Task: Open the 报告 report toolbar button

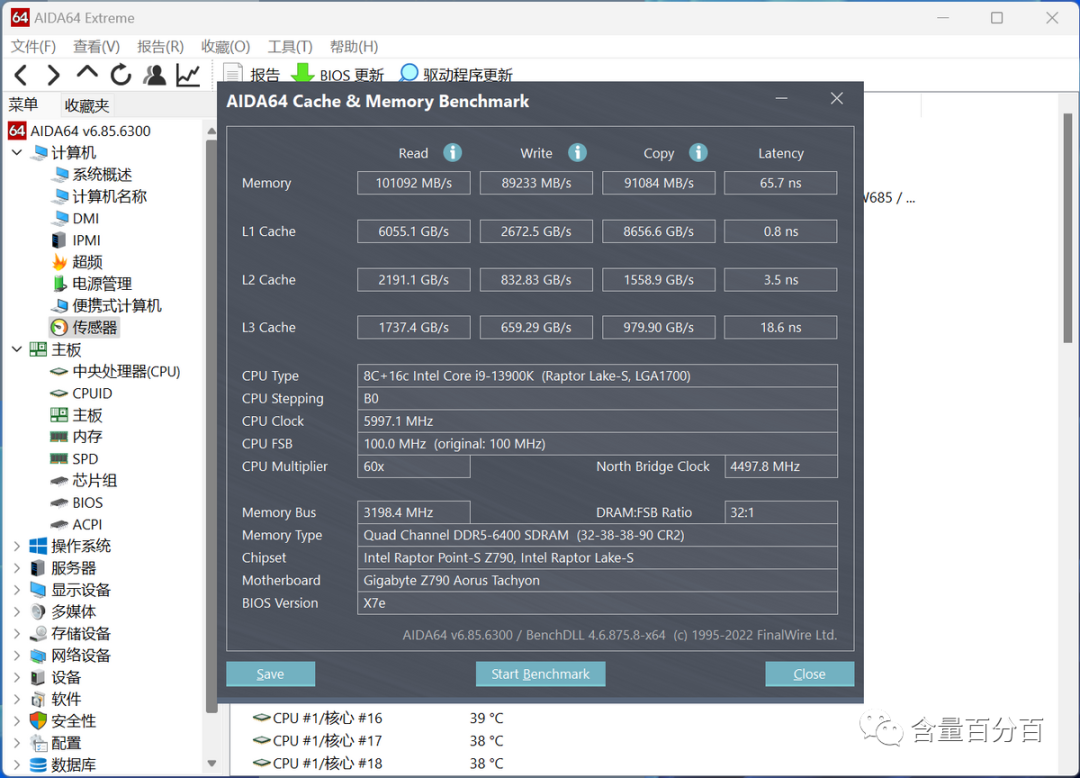Action: pyautogui.click(x=252, y=74)
